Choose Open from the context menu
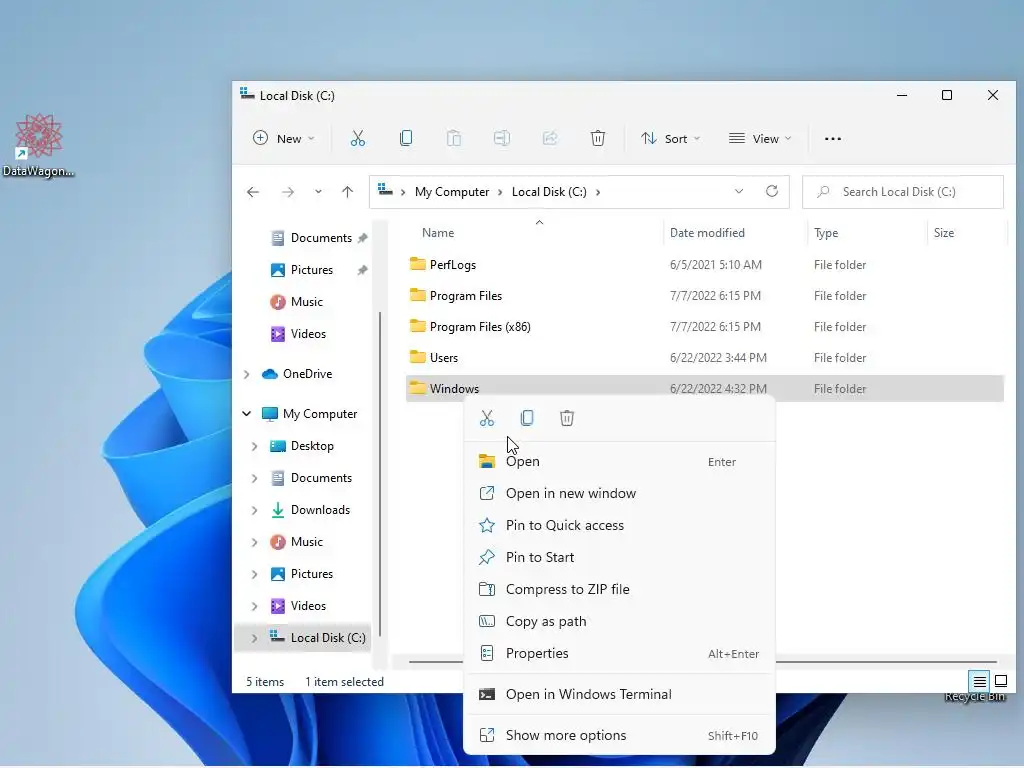The height and width of the screenshot is (768, 1024). (619, 462)
